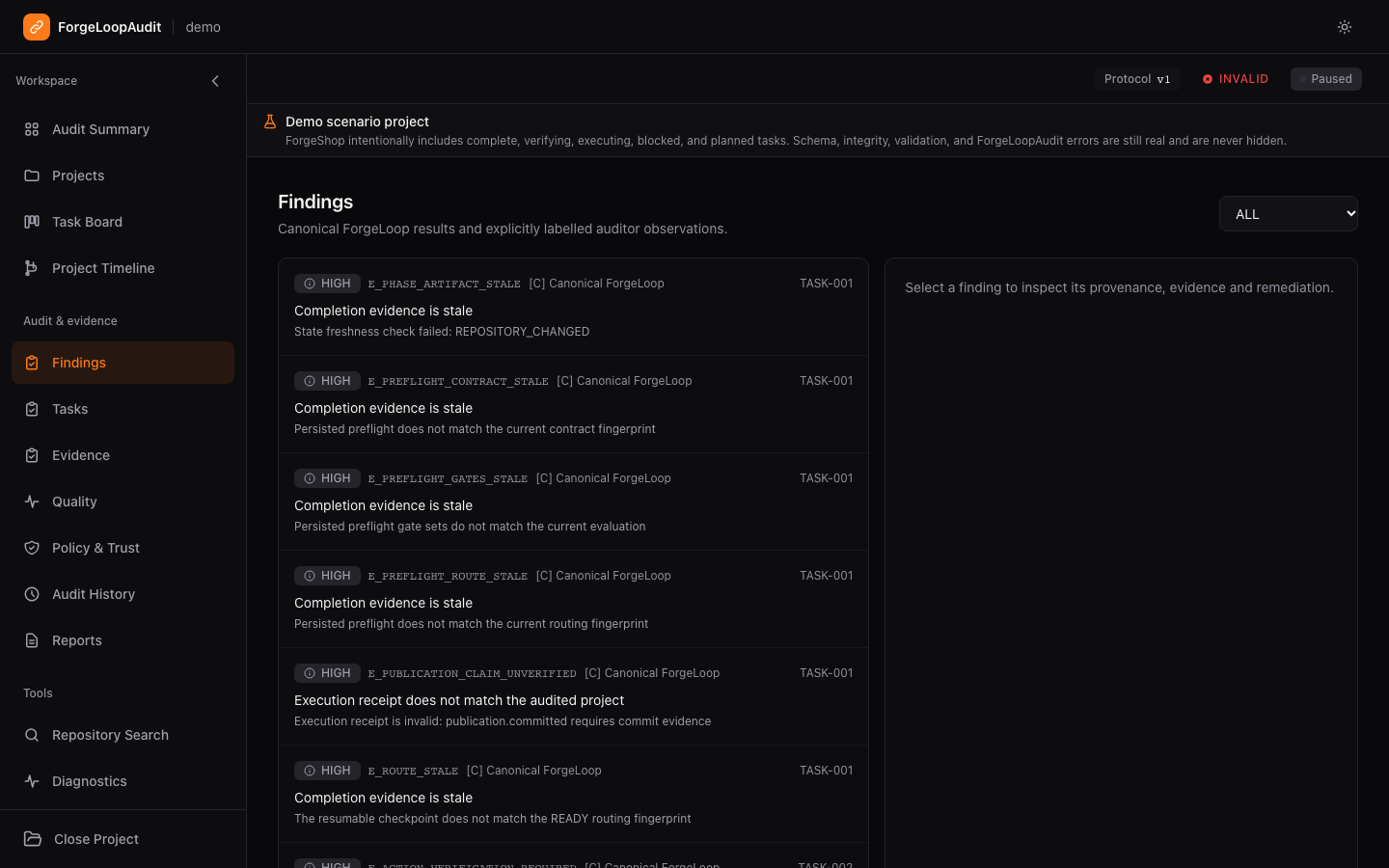
Task: Open the ALL severity filter dropdown
Action: [1288, 214]
